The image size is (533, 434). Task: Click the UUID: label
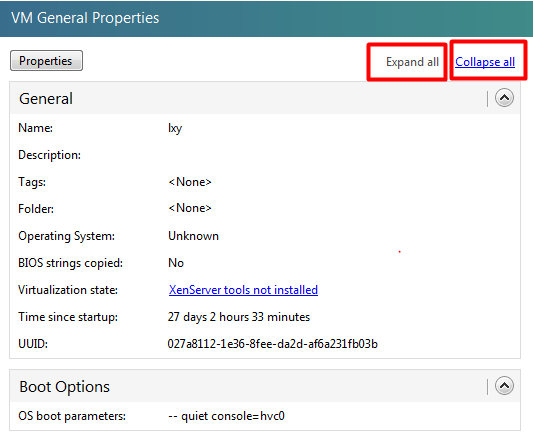(x=33, y=344)
